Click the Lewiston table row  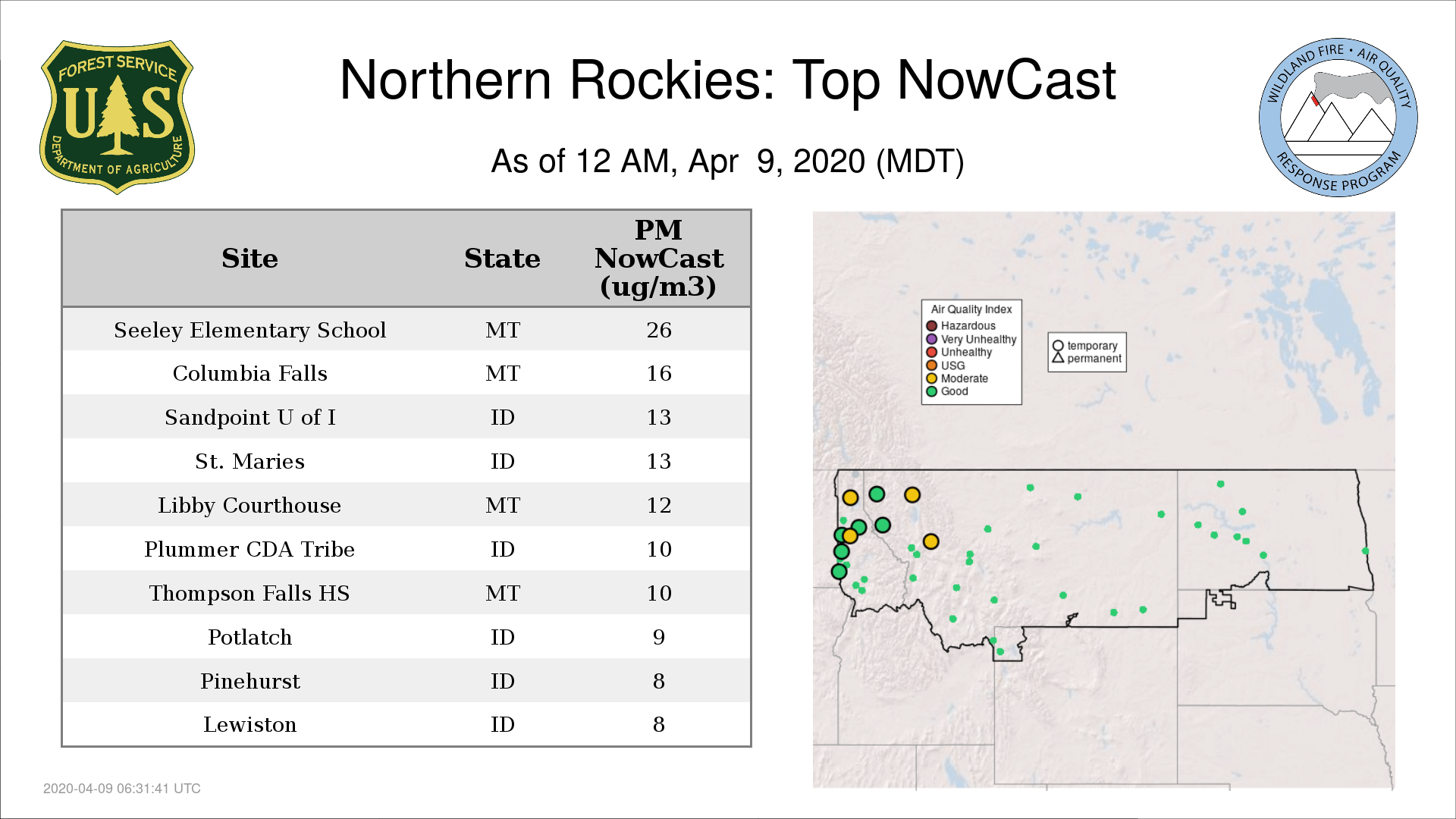[x=406, y=724]
